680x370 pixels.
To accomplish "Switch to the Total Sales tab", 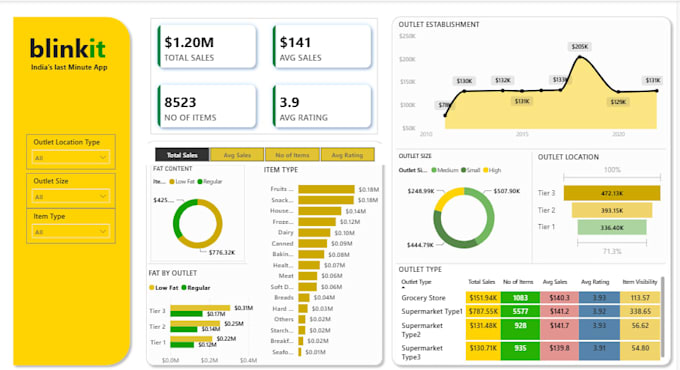I will point(182,155).
